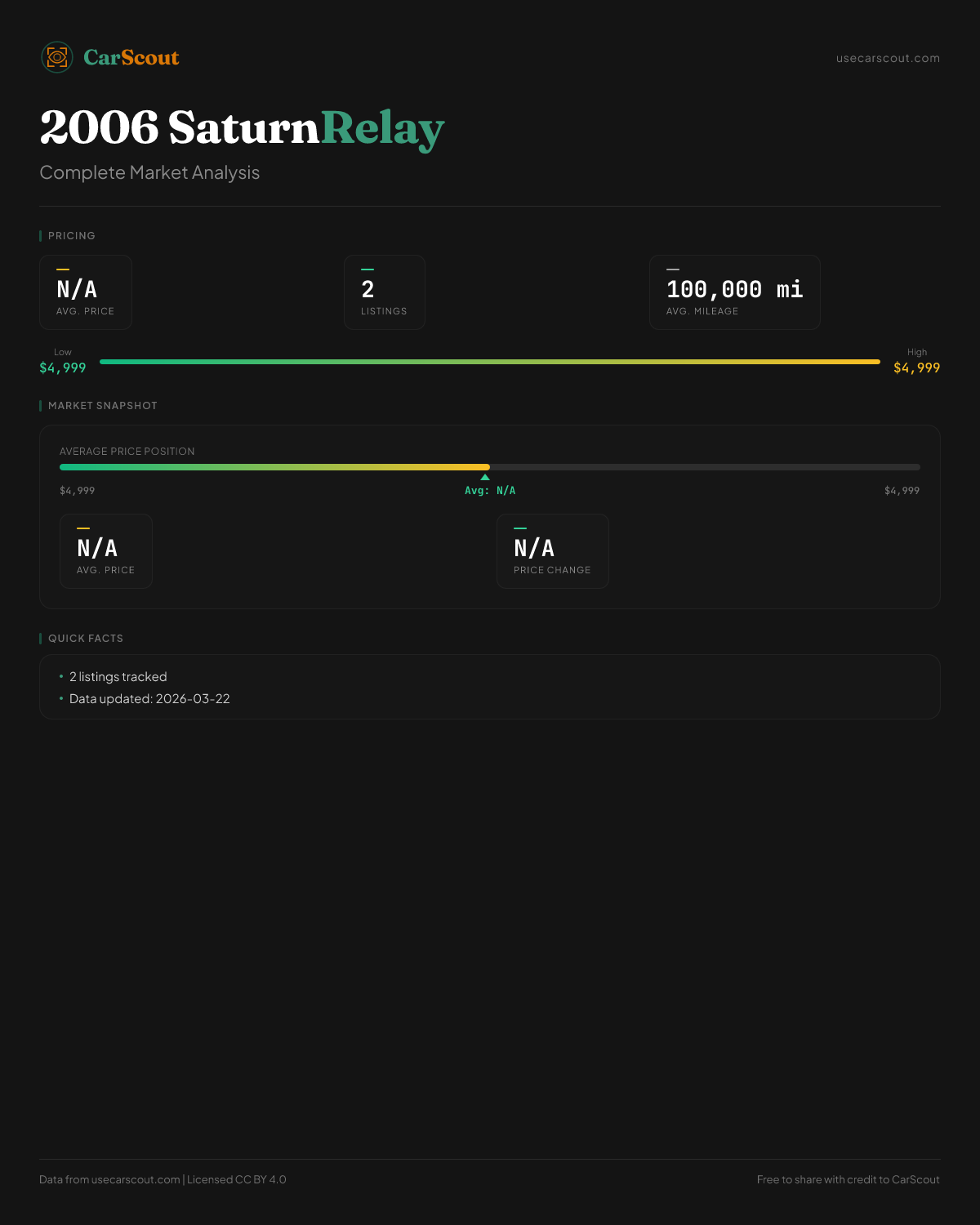This screenshot has height=1225, width=980.
Task: Select the Price Change card
Action: tap(553, 551)
